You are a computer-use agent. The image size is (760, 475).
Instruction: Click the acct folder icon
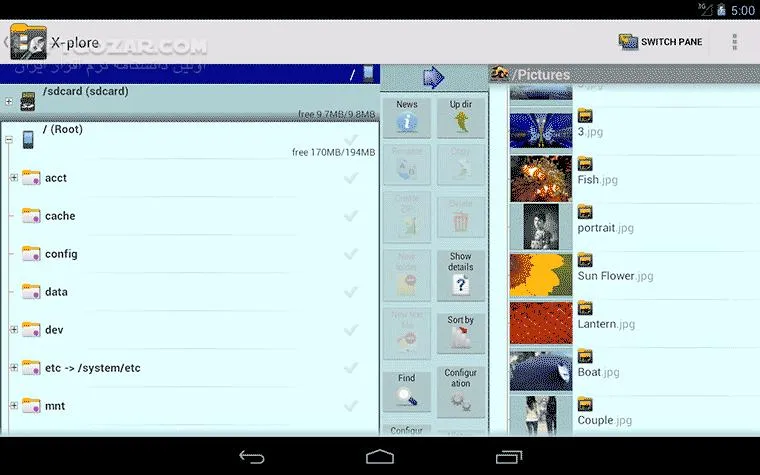coord(31,178)
